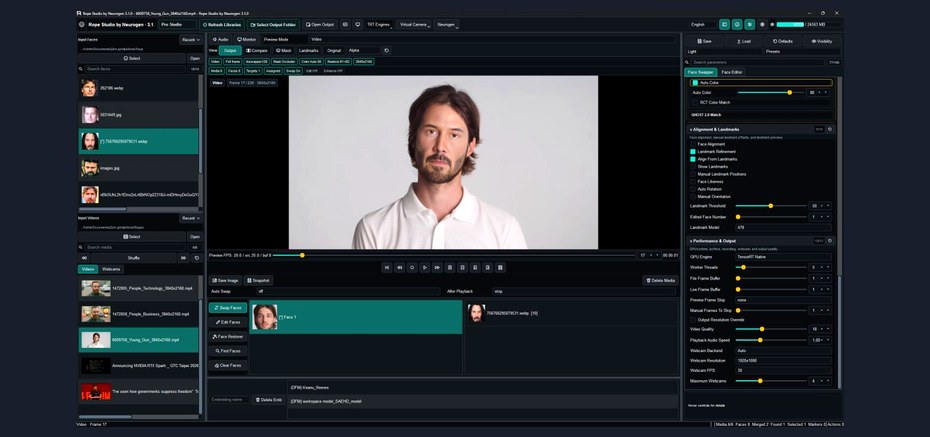930x437 pixels.
Task: Enable Face Alignment checkbox
Action: [x=693, y=144]
